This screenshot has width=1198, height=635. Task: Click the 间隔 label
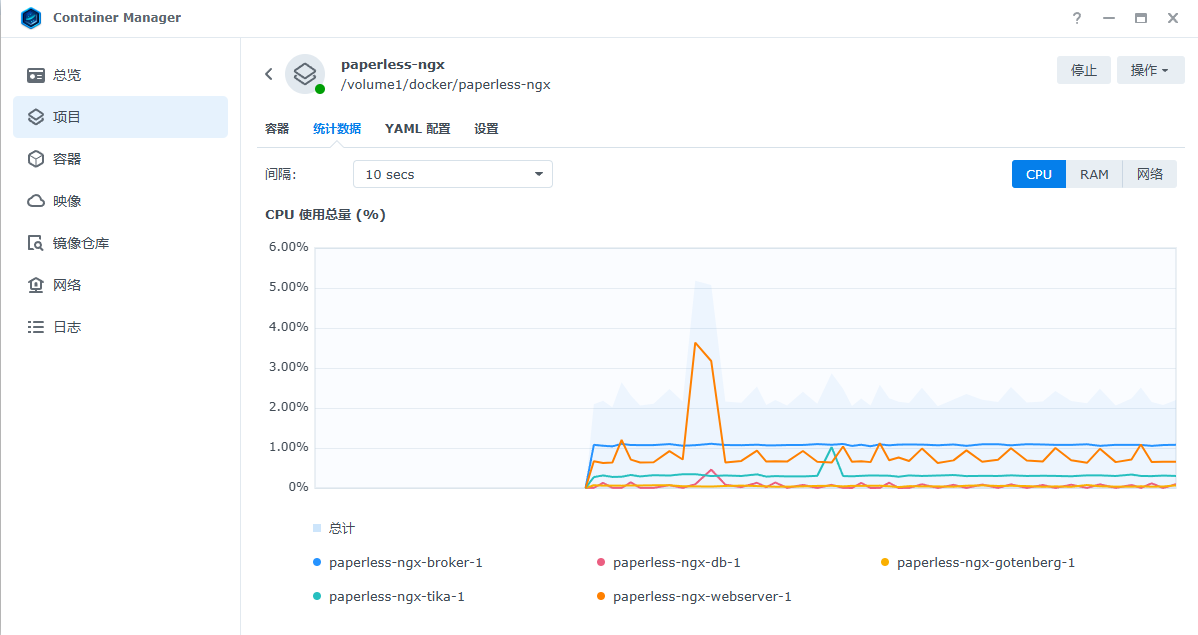(x=280, y=174)
